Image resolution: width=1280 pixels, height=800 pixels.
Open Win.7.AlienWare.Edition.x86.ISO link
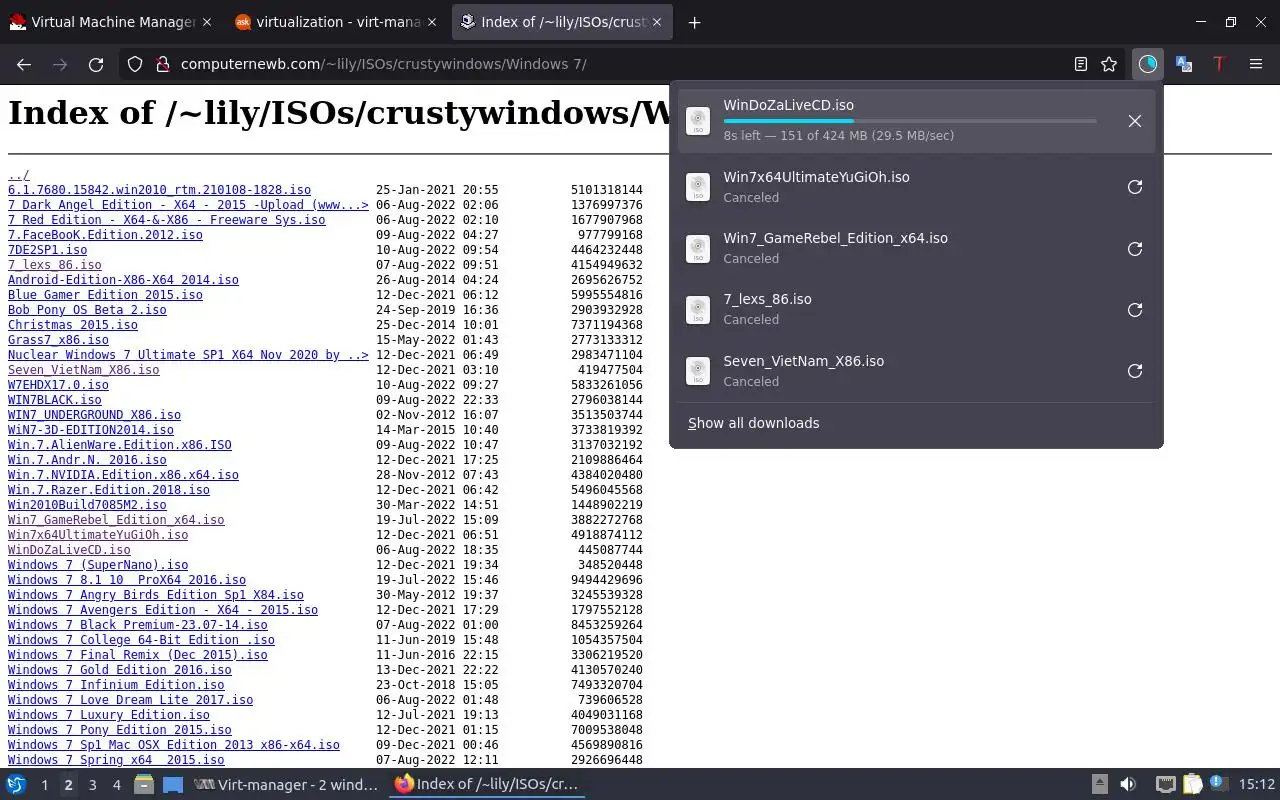[120, 445]
